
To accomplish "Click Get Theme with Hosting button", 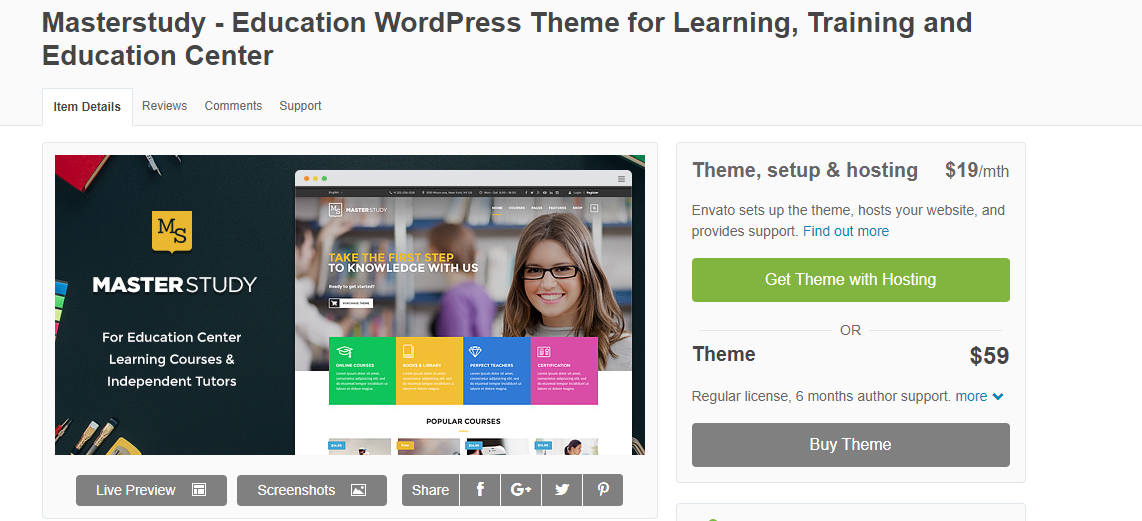I will [851, 280].
